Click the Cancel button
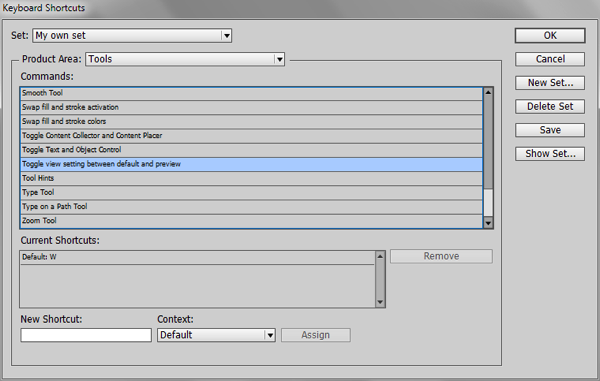 [x=550, y=59]
